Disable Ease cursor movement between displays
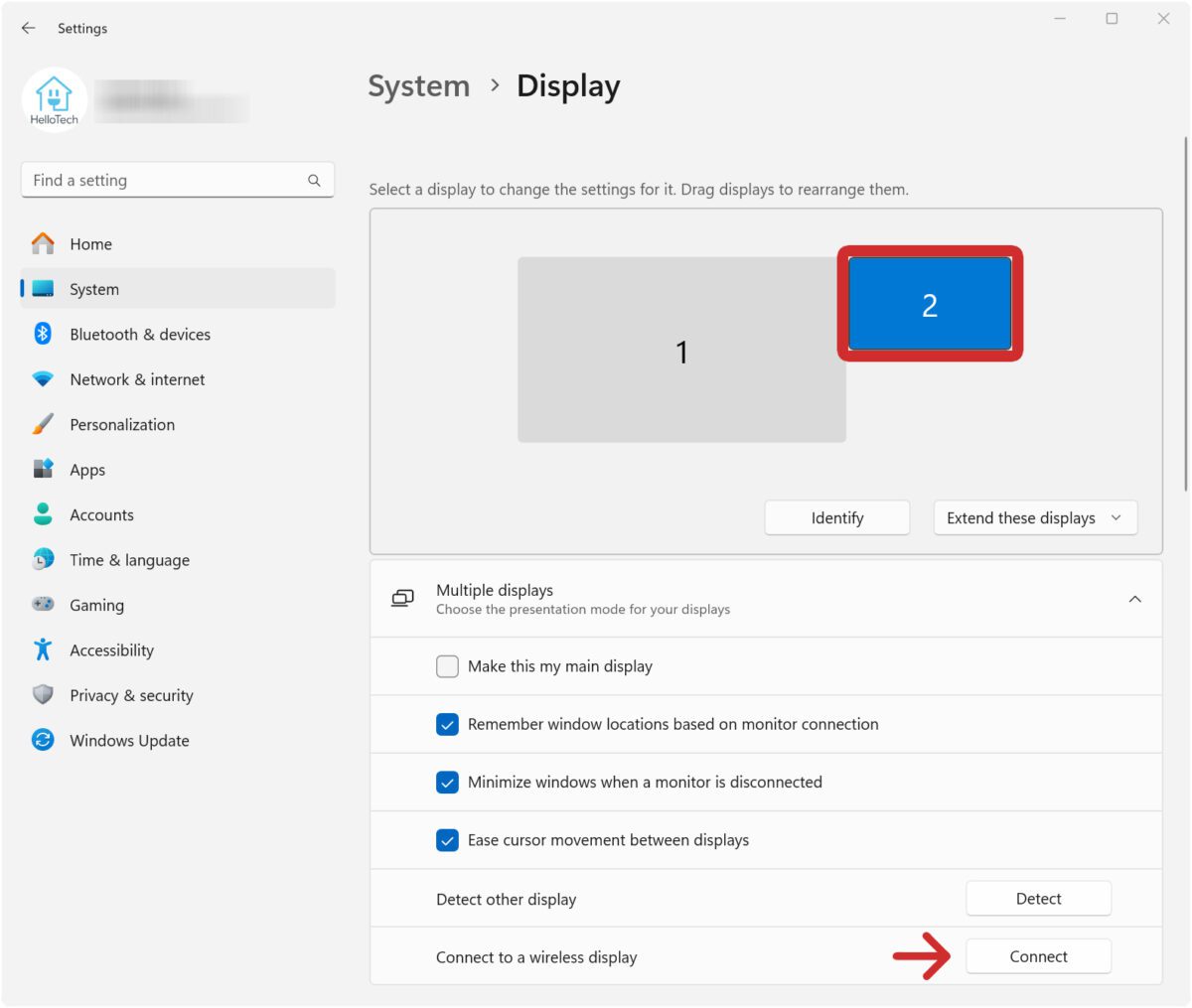Image resolution: width=1192 pixels, height=1008 pixels. (x=447, y=839)
